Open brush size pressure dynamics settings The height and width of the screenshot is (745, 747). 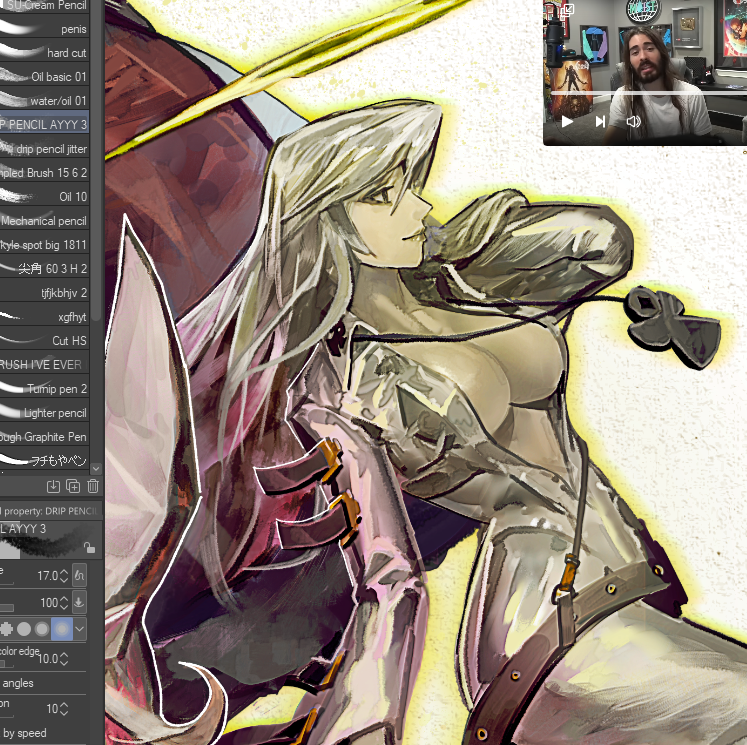tap(79, 575)
